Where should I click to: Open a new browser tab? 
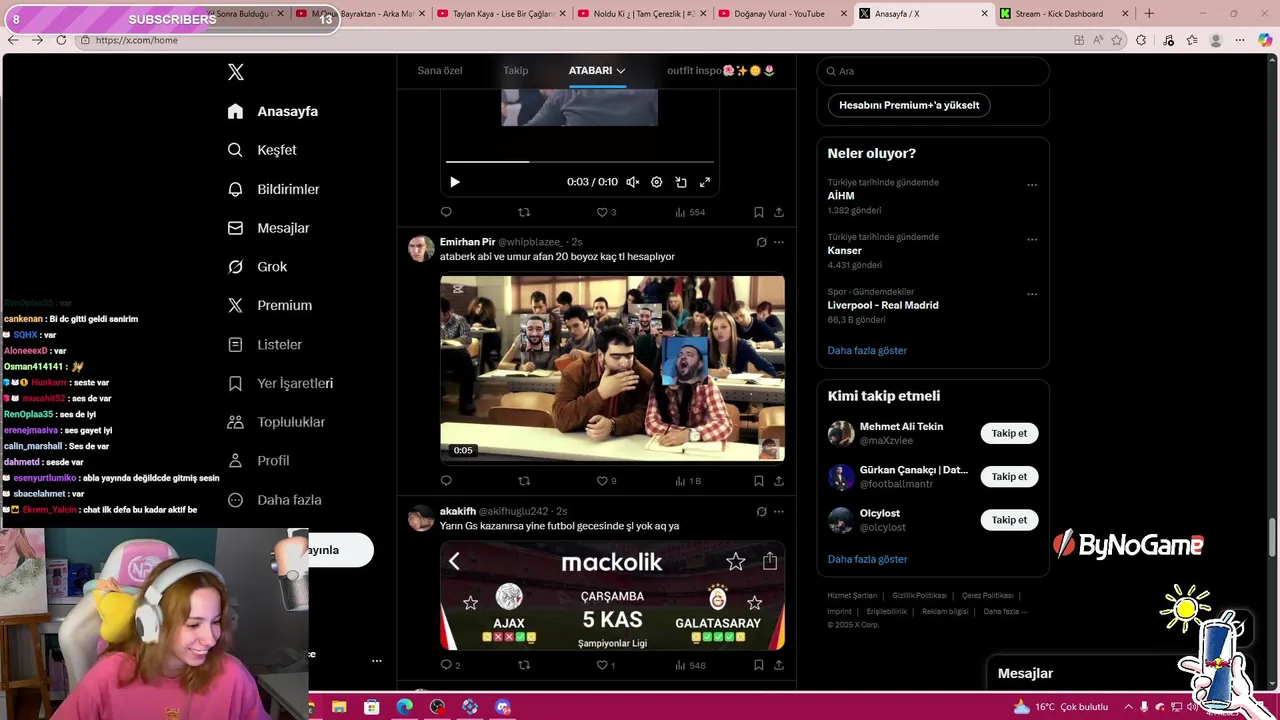(1149, 14)
